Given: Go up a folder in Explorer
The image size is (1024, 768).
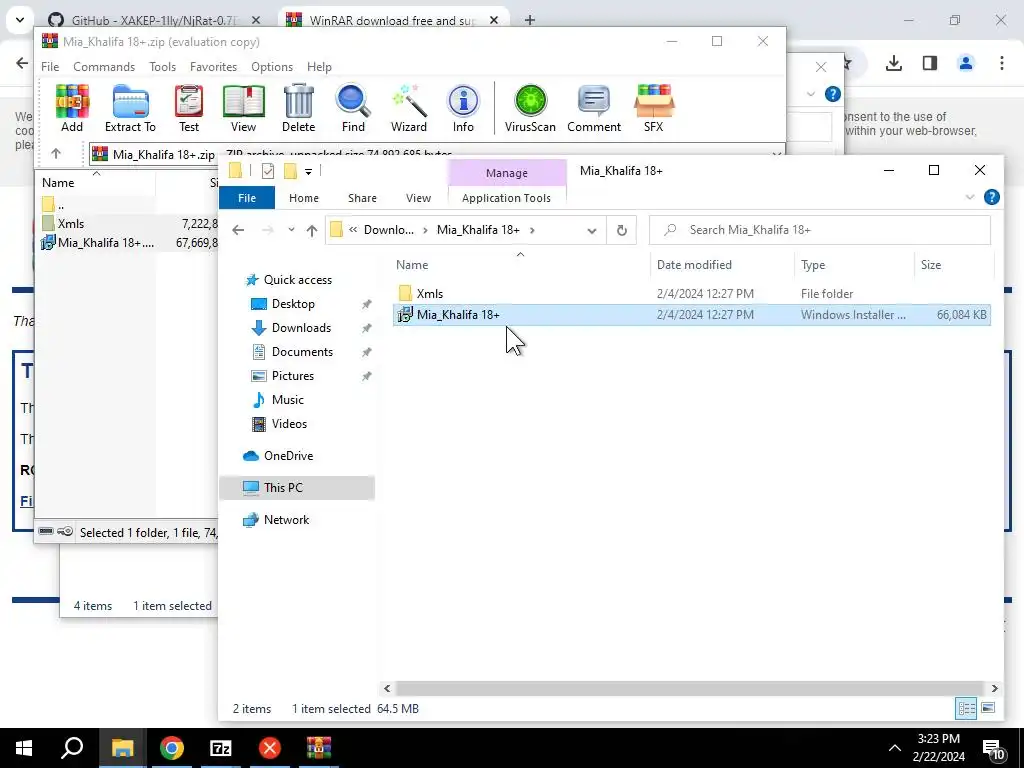Looking at the screenshot, I should (312, 230).
